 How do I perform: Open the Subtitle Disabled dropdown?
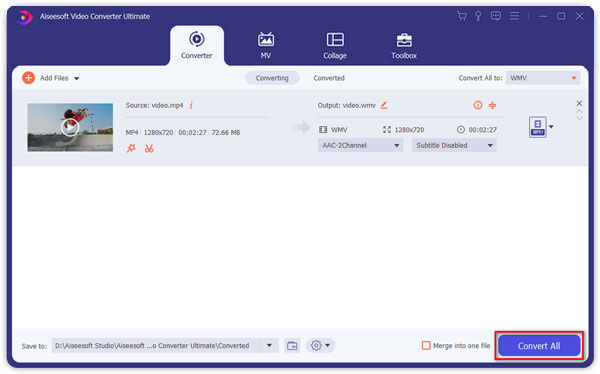[x=454, y=145]
